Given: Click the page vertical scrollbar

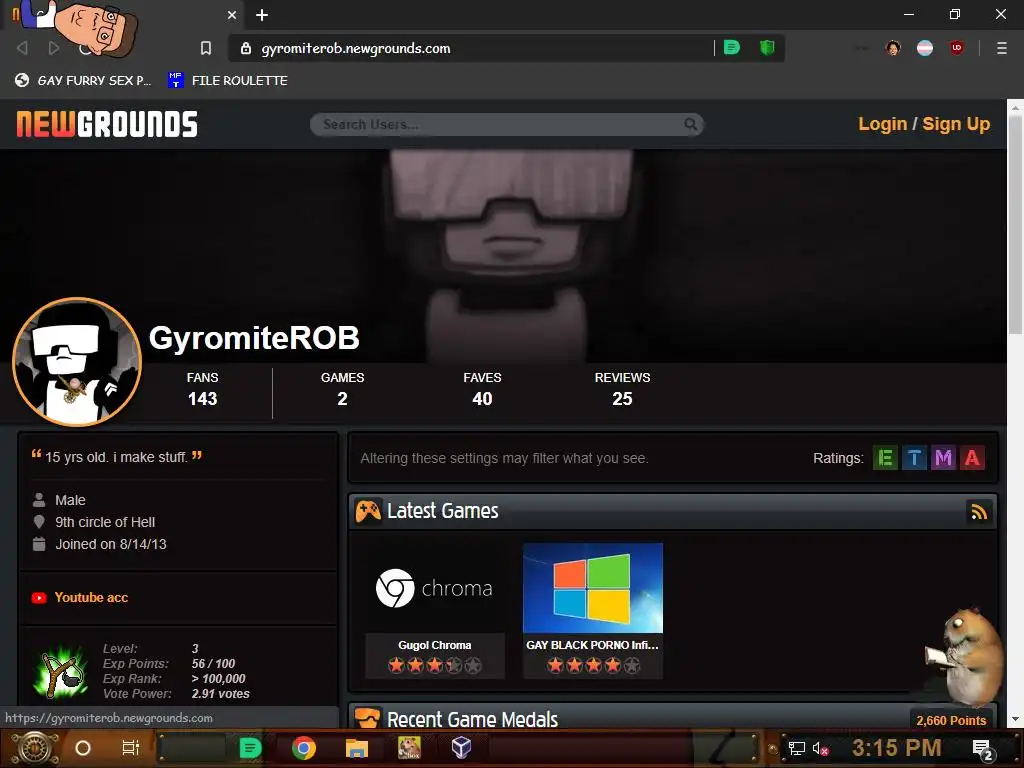Looking at the screenshot, I should (1015, 225).
